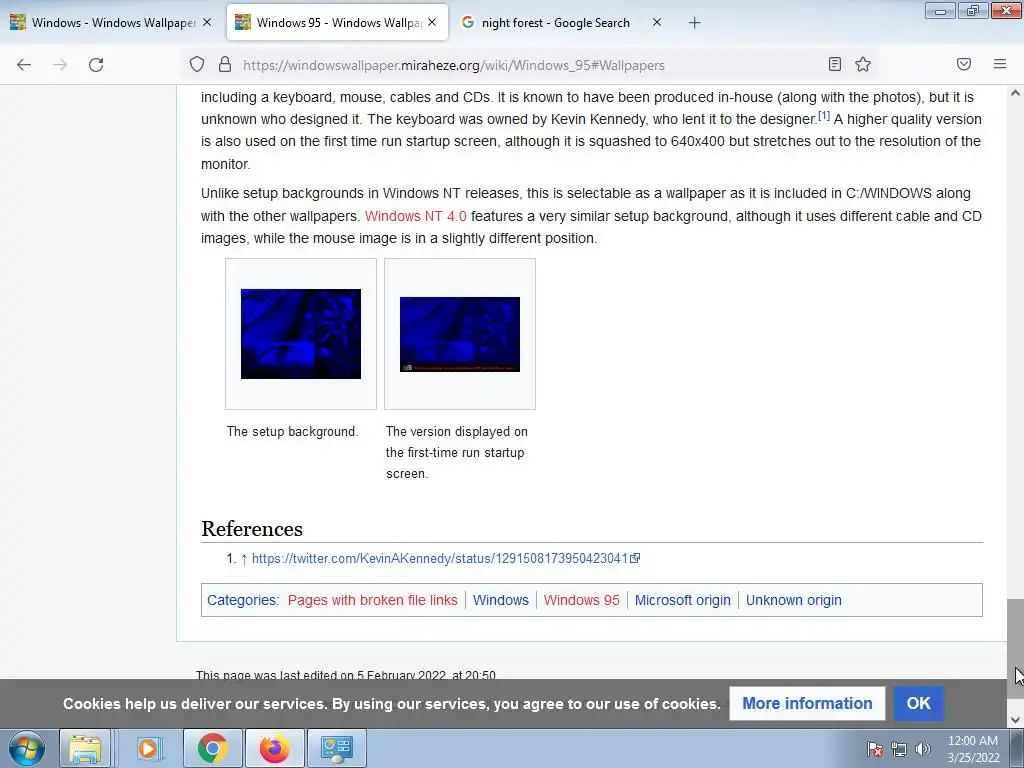
Task: Open the KevinAKennedy twitter reference link
Action: pos(445,558)
